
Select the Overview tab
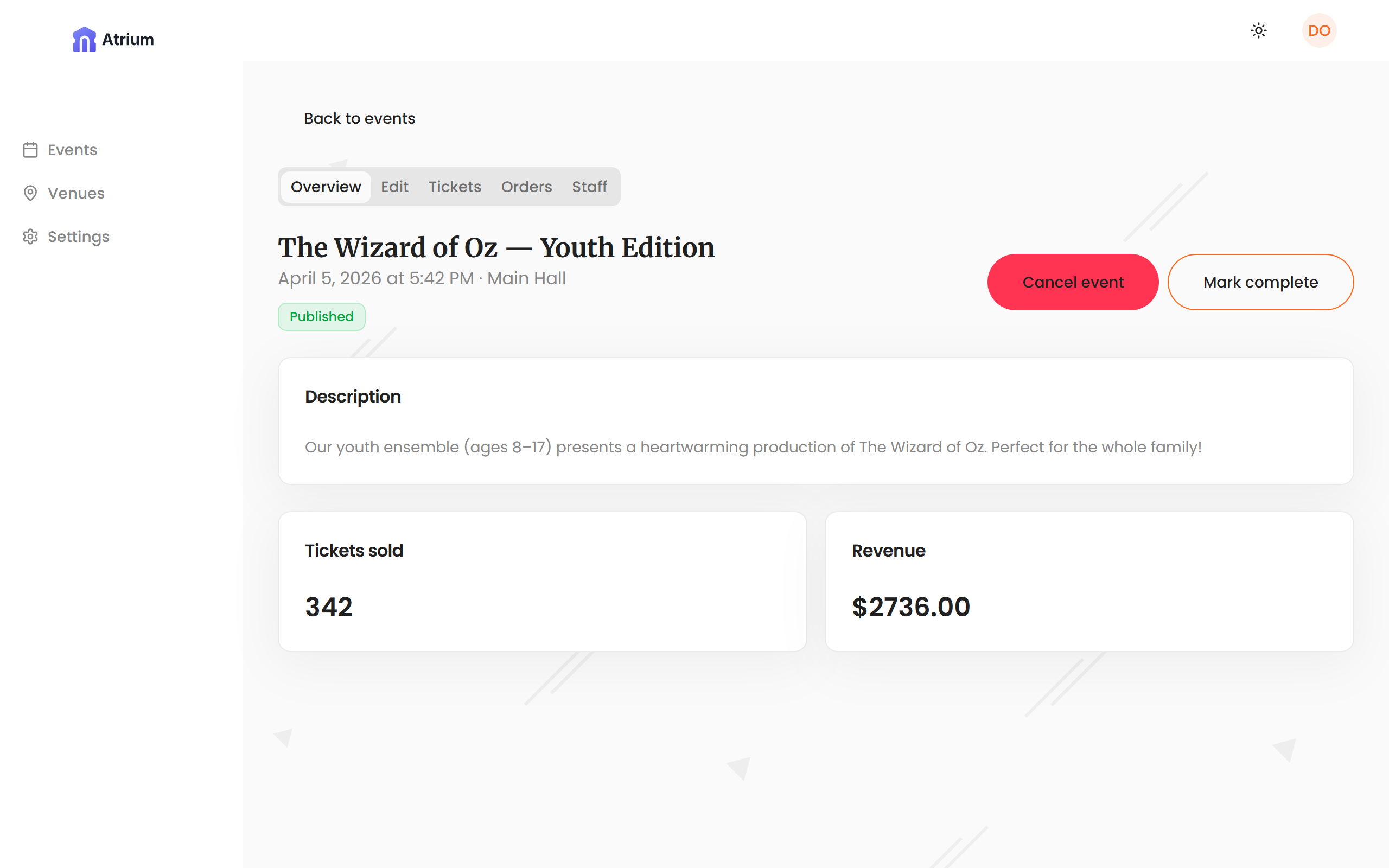coord(325,187)
